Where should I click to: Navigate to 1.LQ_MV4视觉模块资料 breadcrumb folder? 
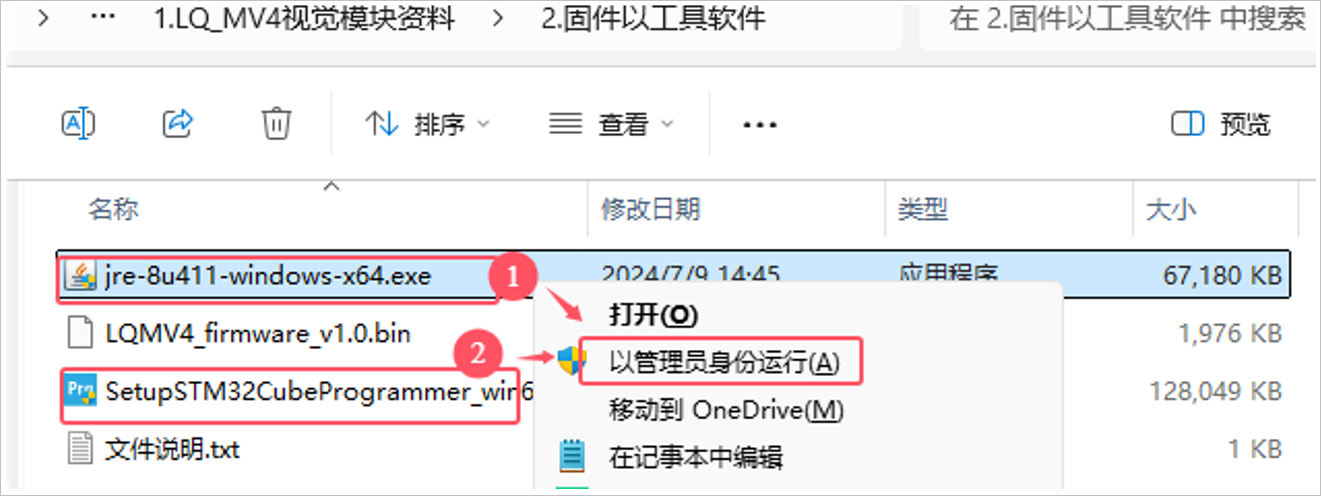tap(305, 19)
